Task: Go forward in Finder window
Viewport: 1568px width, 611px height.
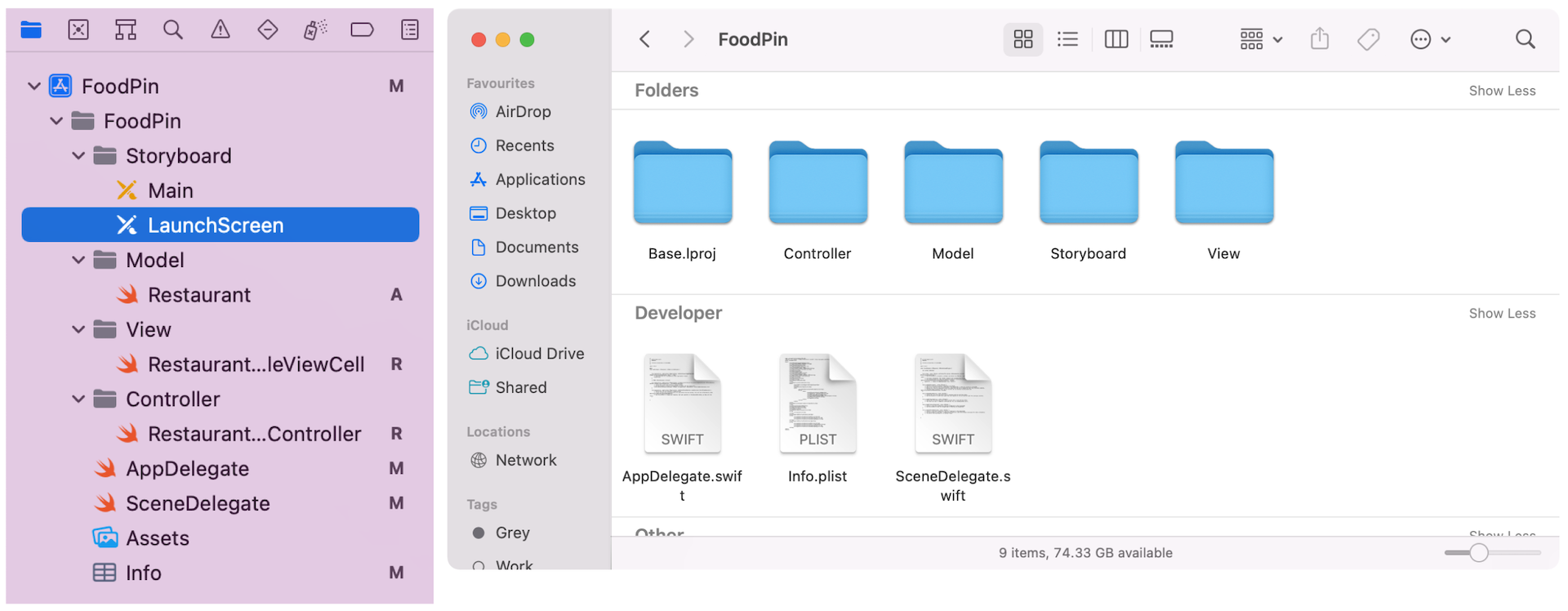Action: pyautogui.click(x=688, y=39)
